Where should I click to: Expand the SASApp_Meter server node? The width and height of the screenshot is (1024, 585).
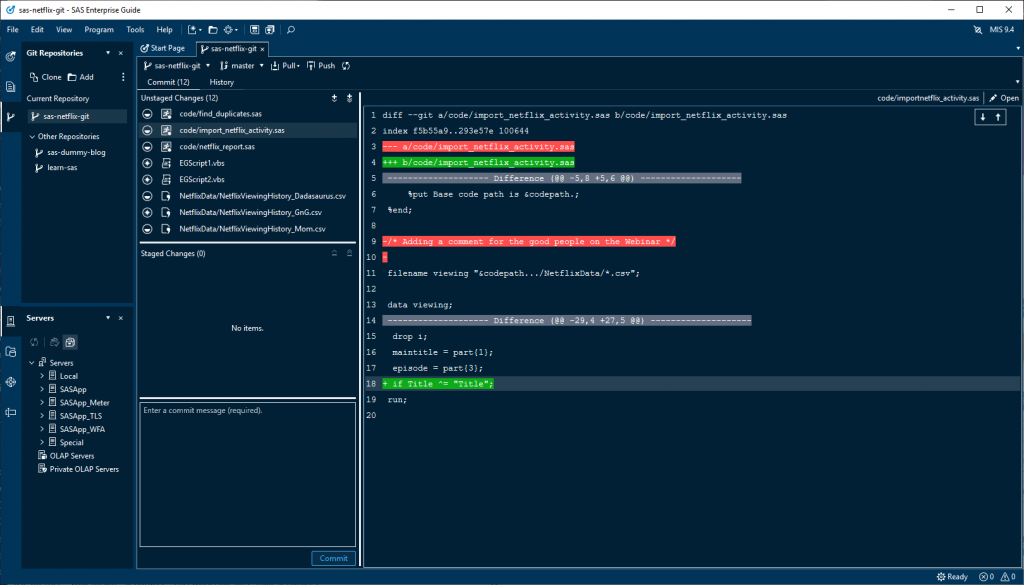[x=42, y=402]
